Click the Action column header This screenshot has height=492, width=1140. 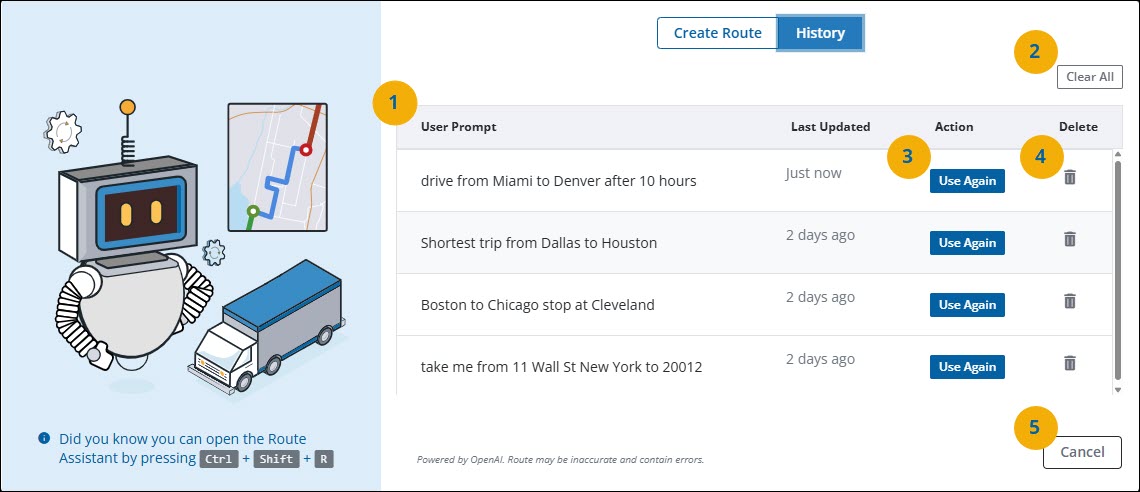pos(954,126)
